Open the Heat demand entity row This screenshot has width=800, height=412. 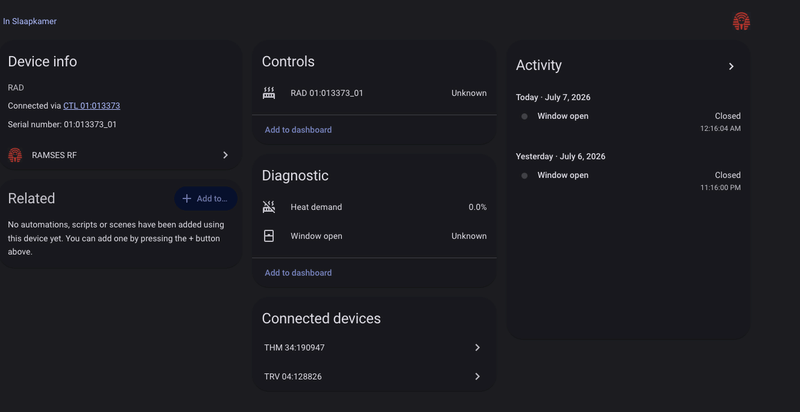coord(374,207)
